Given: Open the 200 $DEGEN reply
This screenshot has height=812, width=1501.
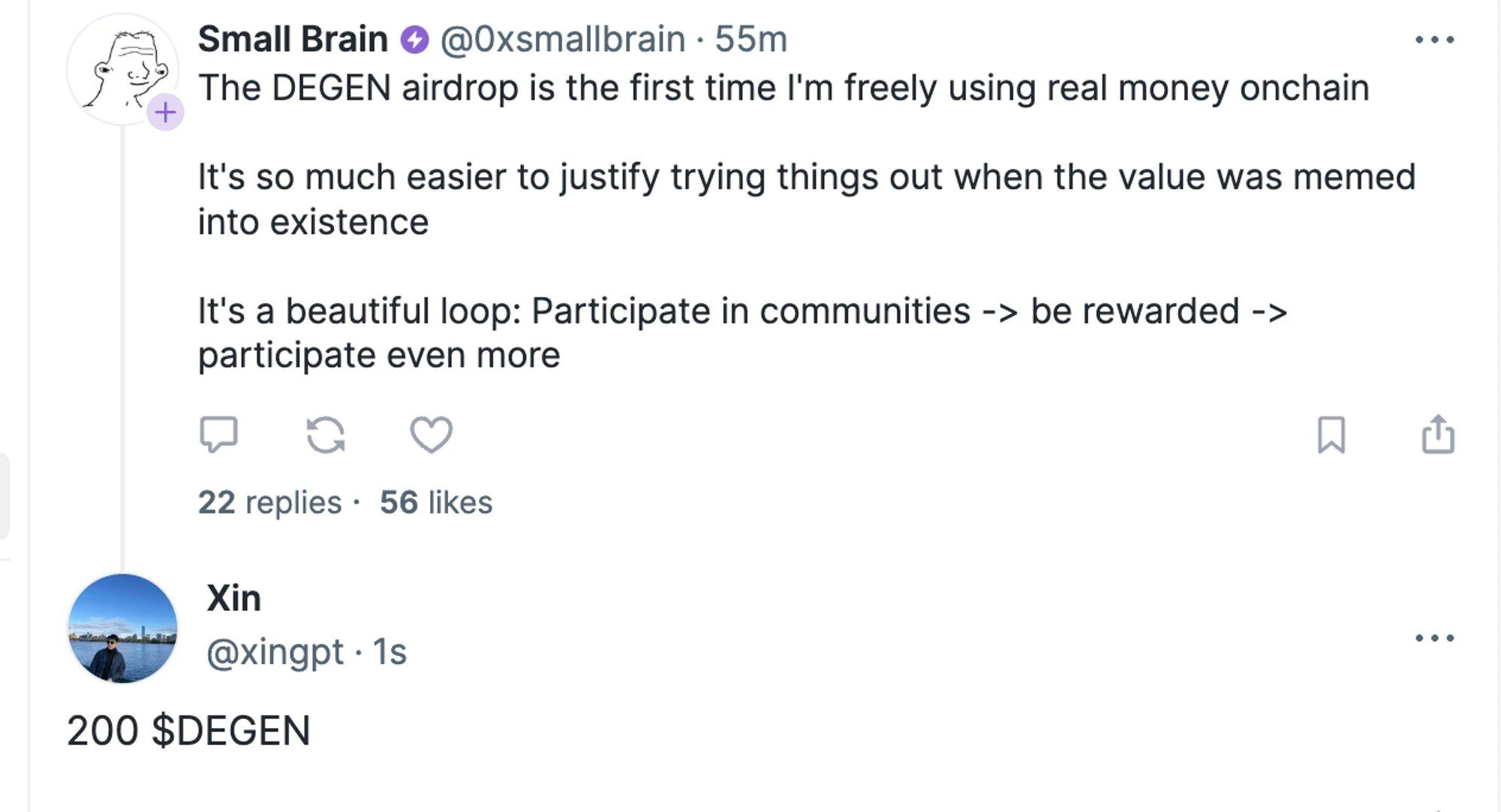Looking at the screenshot, I should tap(188, 730).
